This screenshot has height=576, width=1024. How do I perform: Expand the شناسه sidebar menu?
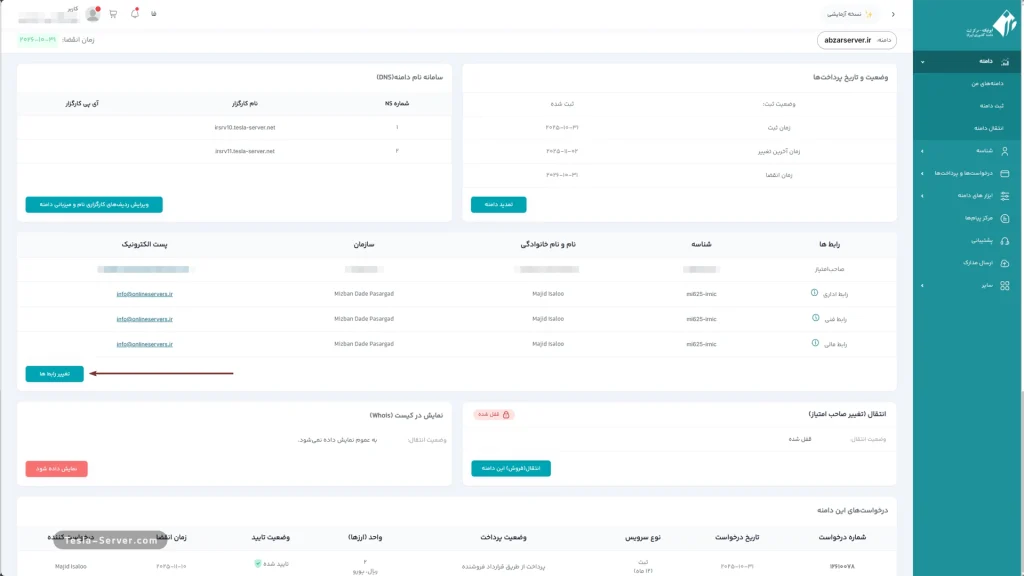922,151
